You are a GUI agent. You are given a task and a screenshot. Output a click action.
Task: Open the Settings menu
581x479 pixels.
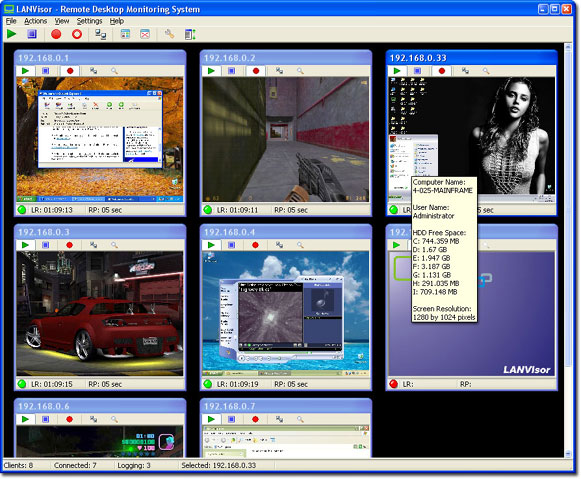click(x=89, y=21)
